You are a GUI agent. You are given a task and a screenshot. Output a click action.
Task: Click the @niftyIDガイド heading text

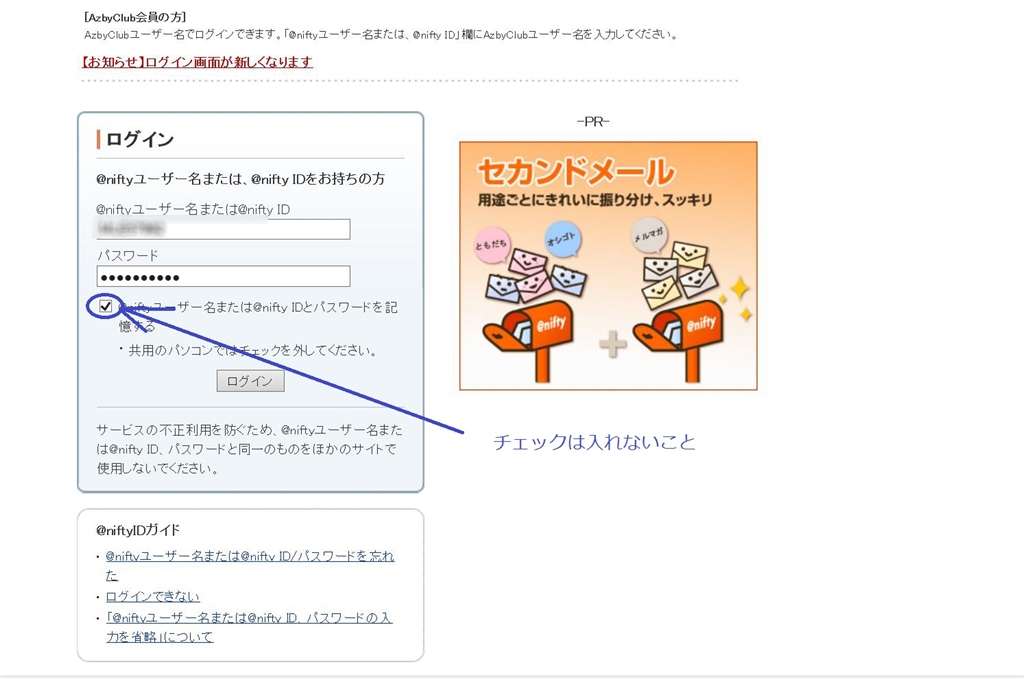click(138, 530)
